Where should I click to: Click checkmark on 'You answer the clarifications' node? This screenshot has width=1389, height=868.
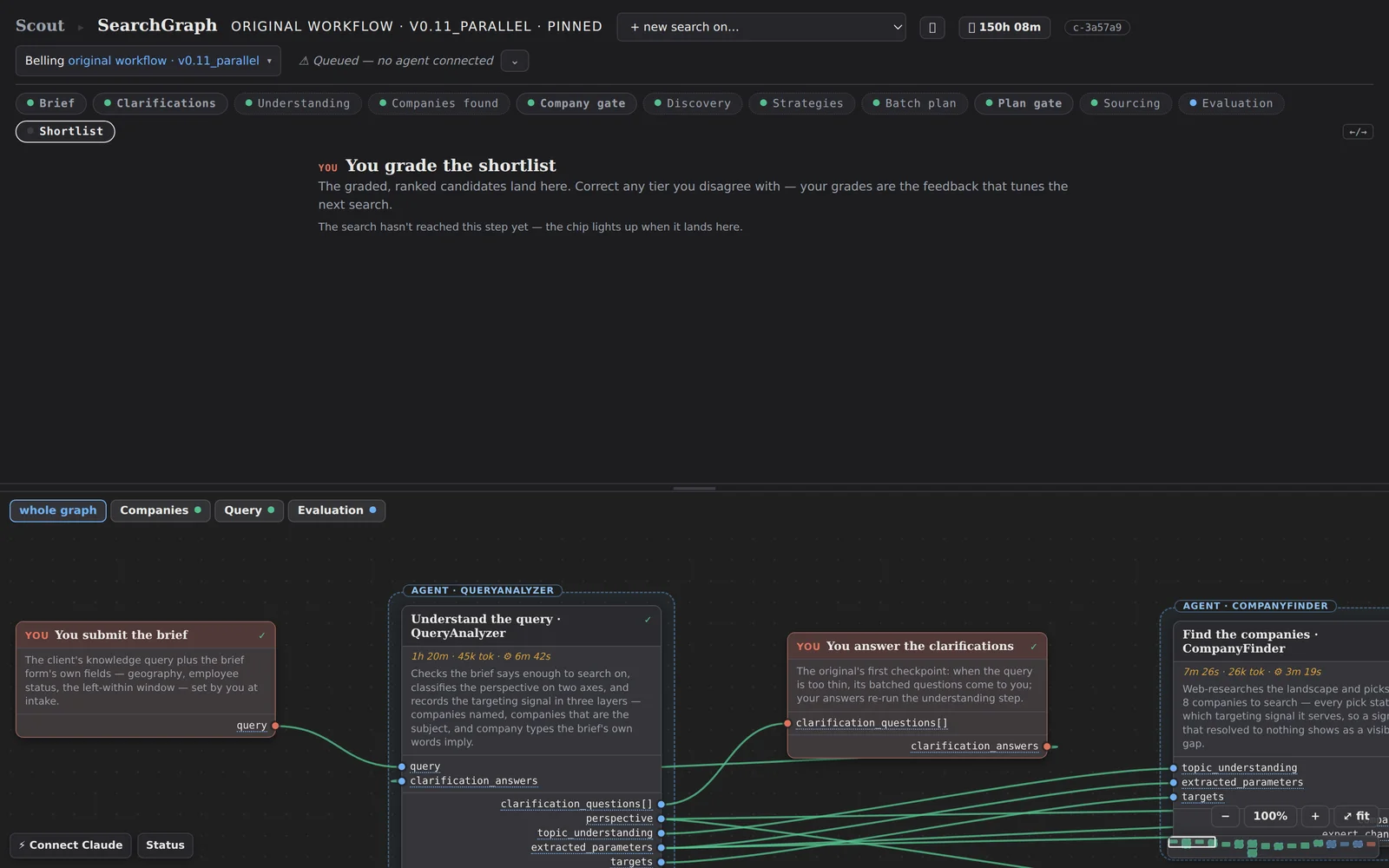click(x=1034, y=647)
